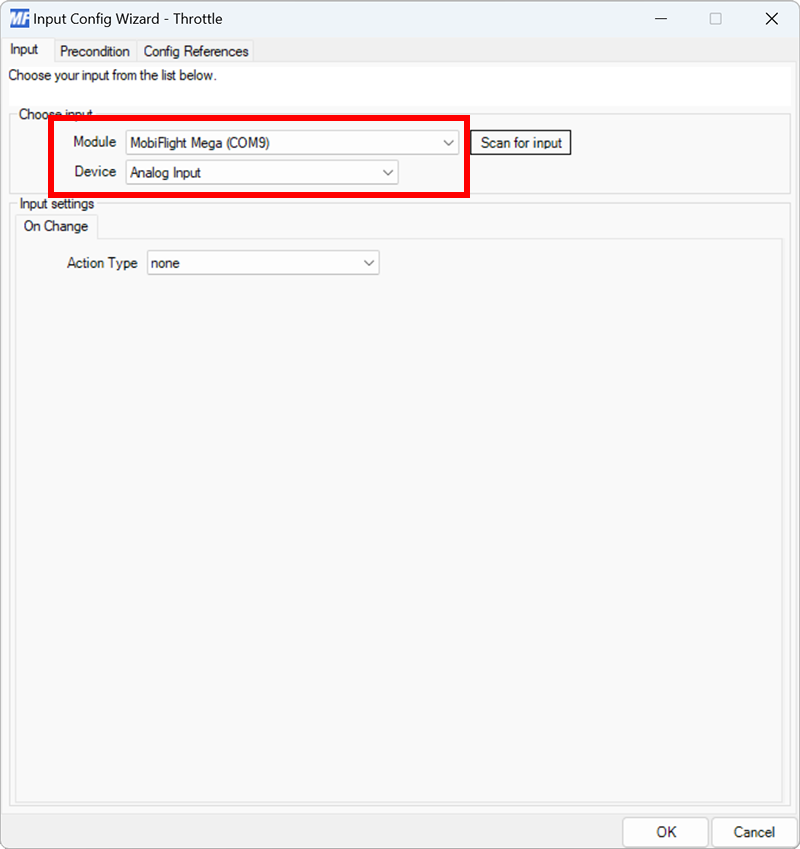Viewport: 800px width, 849px height.
Task: Select the Input tab
Action: pos(26,50)
